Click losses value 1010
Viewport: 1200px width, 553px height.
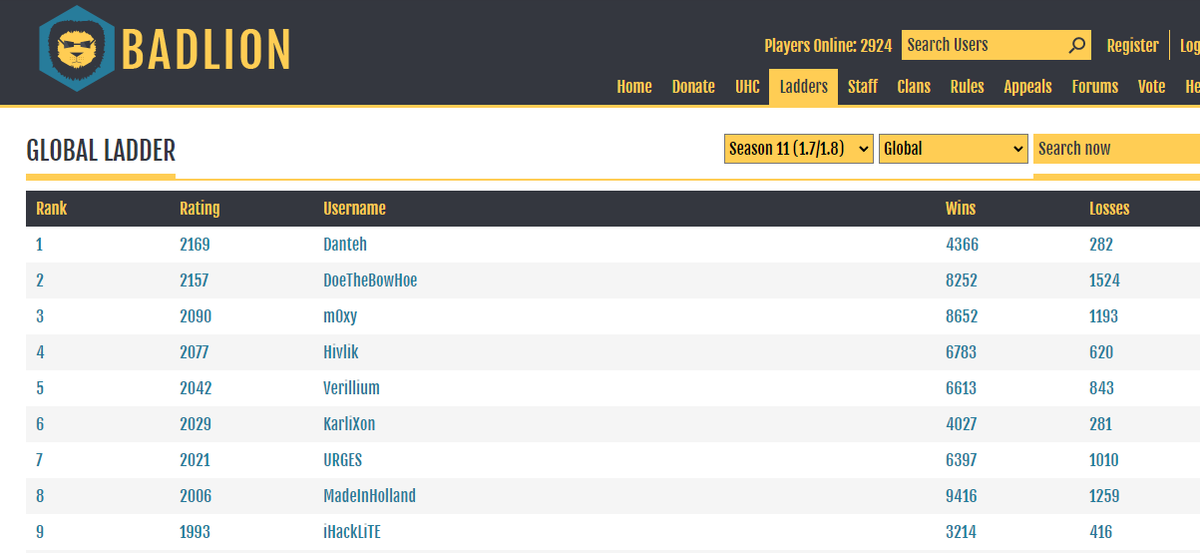[x=1104, y=460]
